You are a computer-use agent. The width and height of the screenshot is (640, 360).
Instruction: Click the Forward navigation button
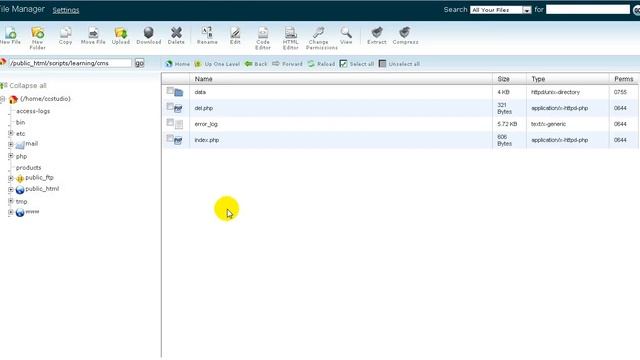[x=287, y=64]
